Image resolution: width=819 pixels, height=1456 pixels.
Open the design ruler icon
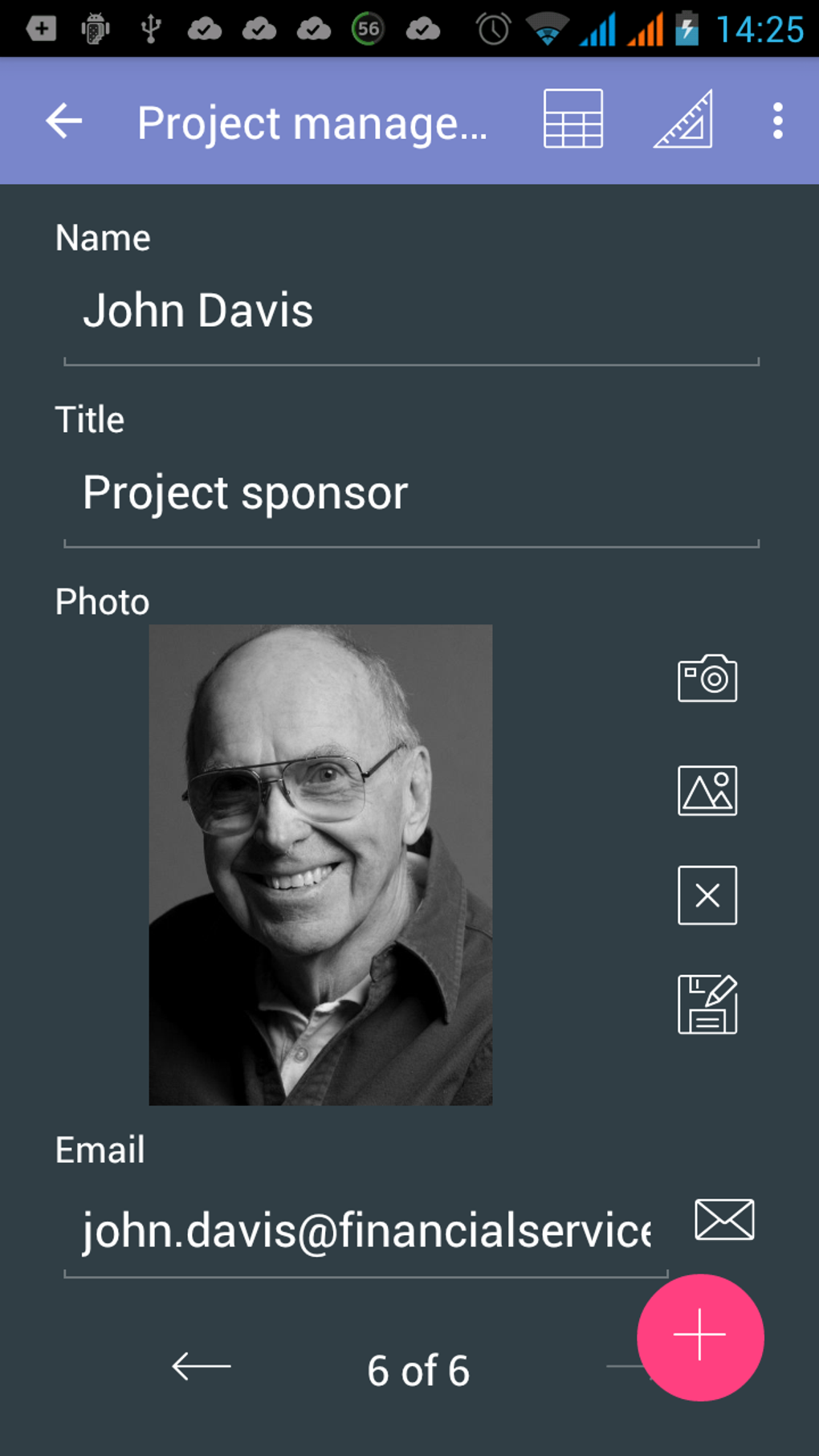coord(683,120)
